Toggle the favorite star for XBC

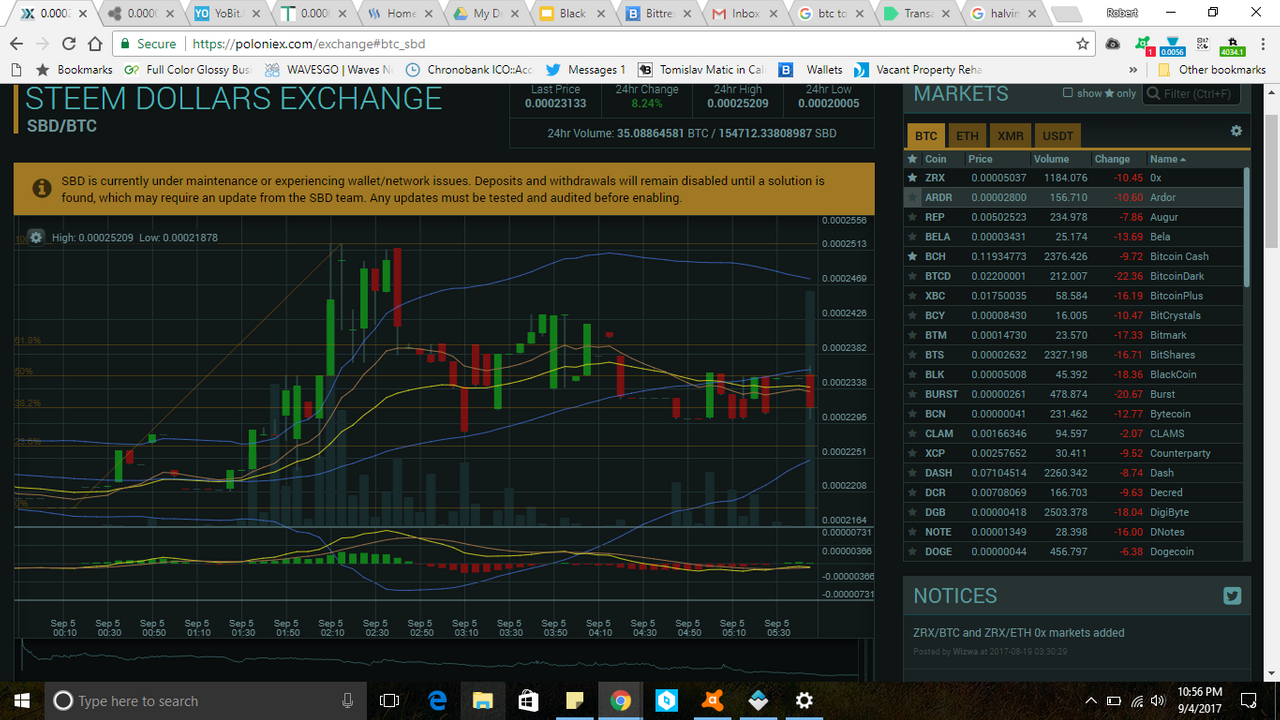tap(912, 296)
